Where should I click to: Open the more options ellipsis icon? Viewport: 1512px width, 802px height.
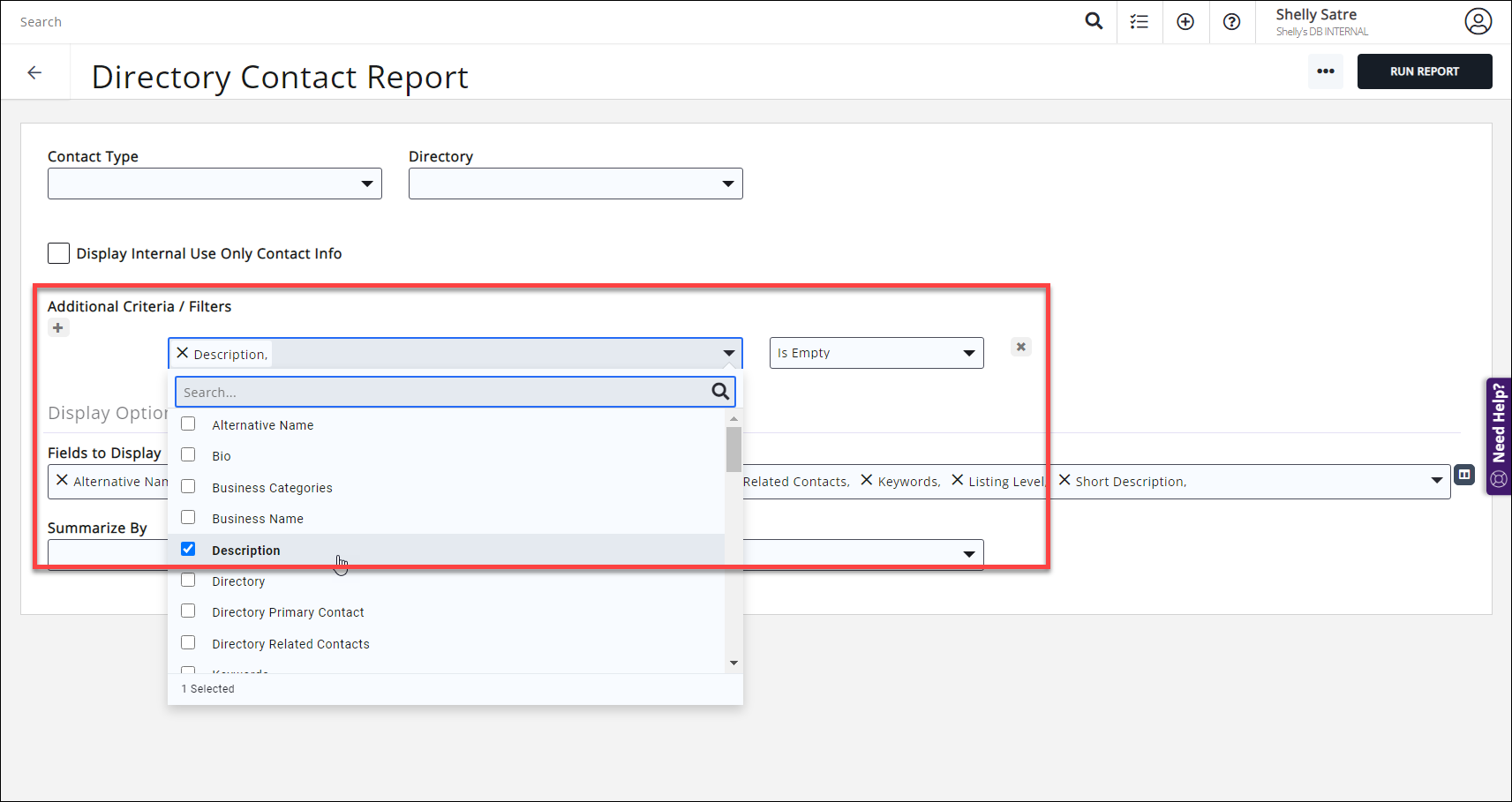tap(1326, 71)
